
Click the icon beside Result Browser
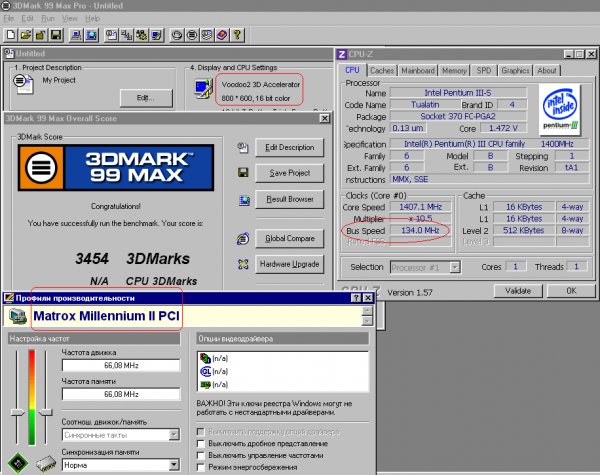pyautogui.click(x=244, y=199)
